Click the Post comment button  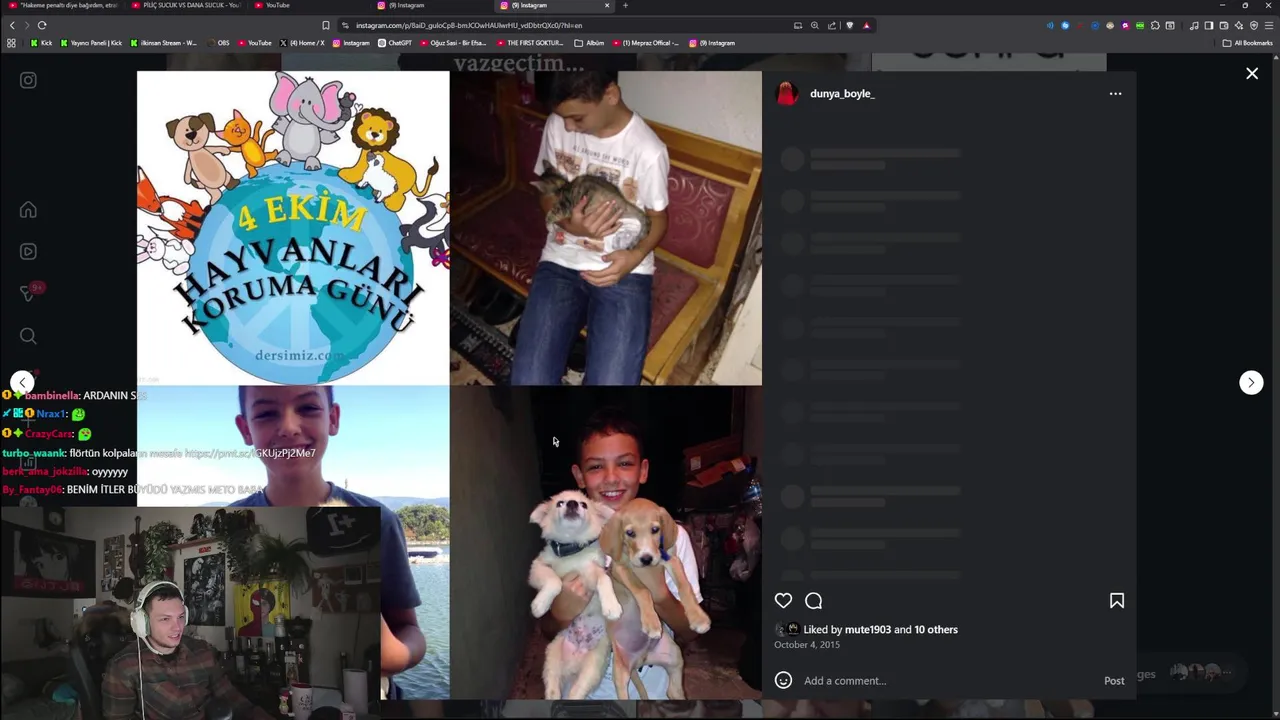point(1114,681)
